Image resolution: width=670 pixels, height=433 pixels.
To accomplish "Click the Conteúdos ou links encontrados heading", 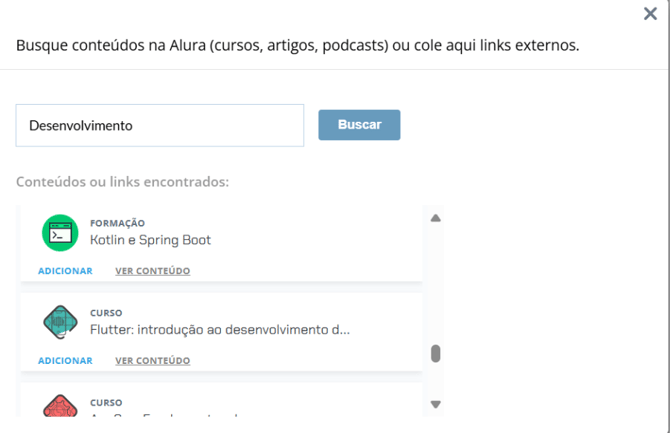I will 123,182.
